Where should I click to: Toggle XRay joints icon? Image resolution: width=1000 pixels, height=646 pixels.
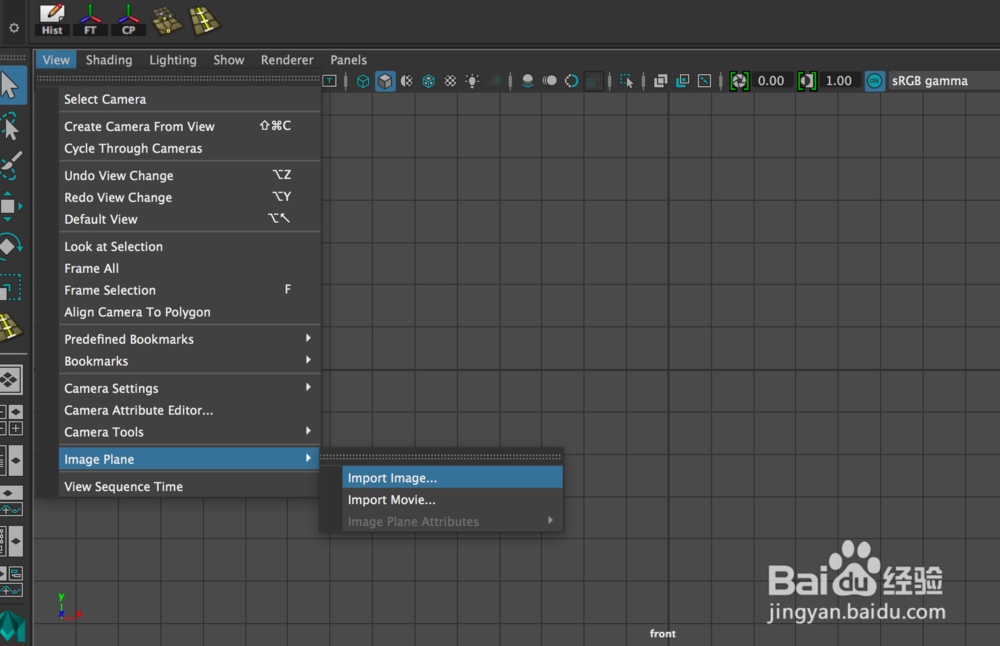click(704, 81)
